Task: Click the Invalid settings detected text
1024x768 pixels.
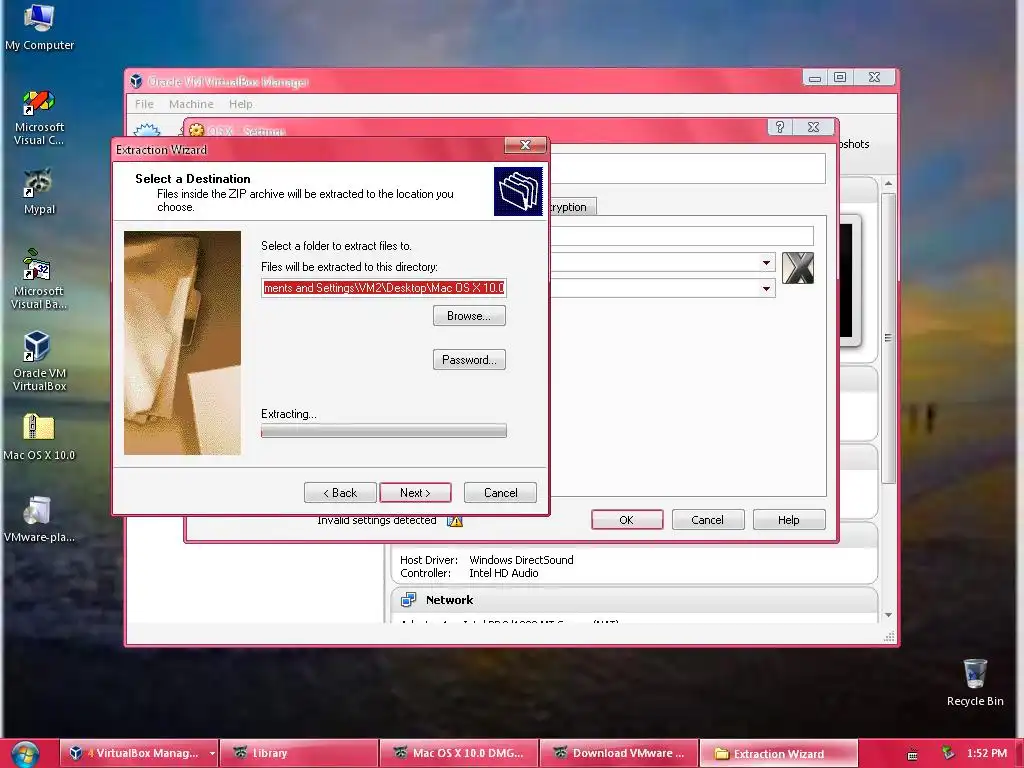Action: tap(377, 520)
